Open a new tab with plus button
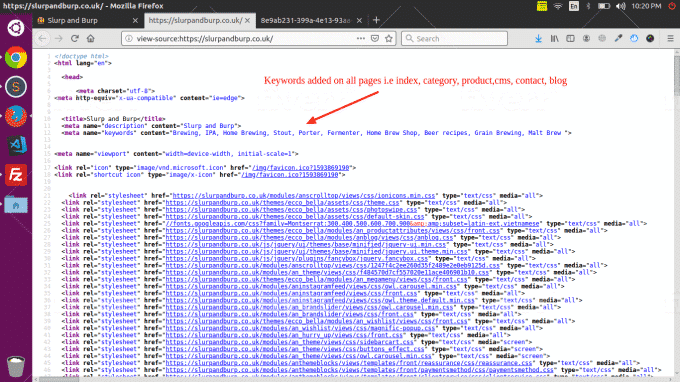The height and width of the screenshot is (382, 680). [376, 20]
